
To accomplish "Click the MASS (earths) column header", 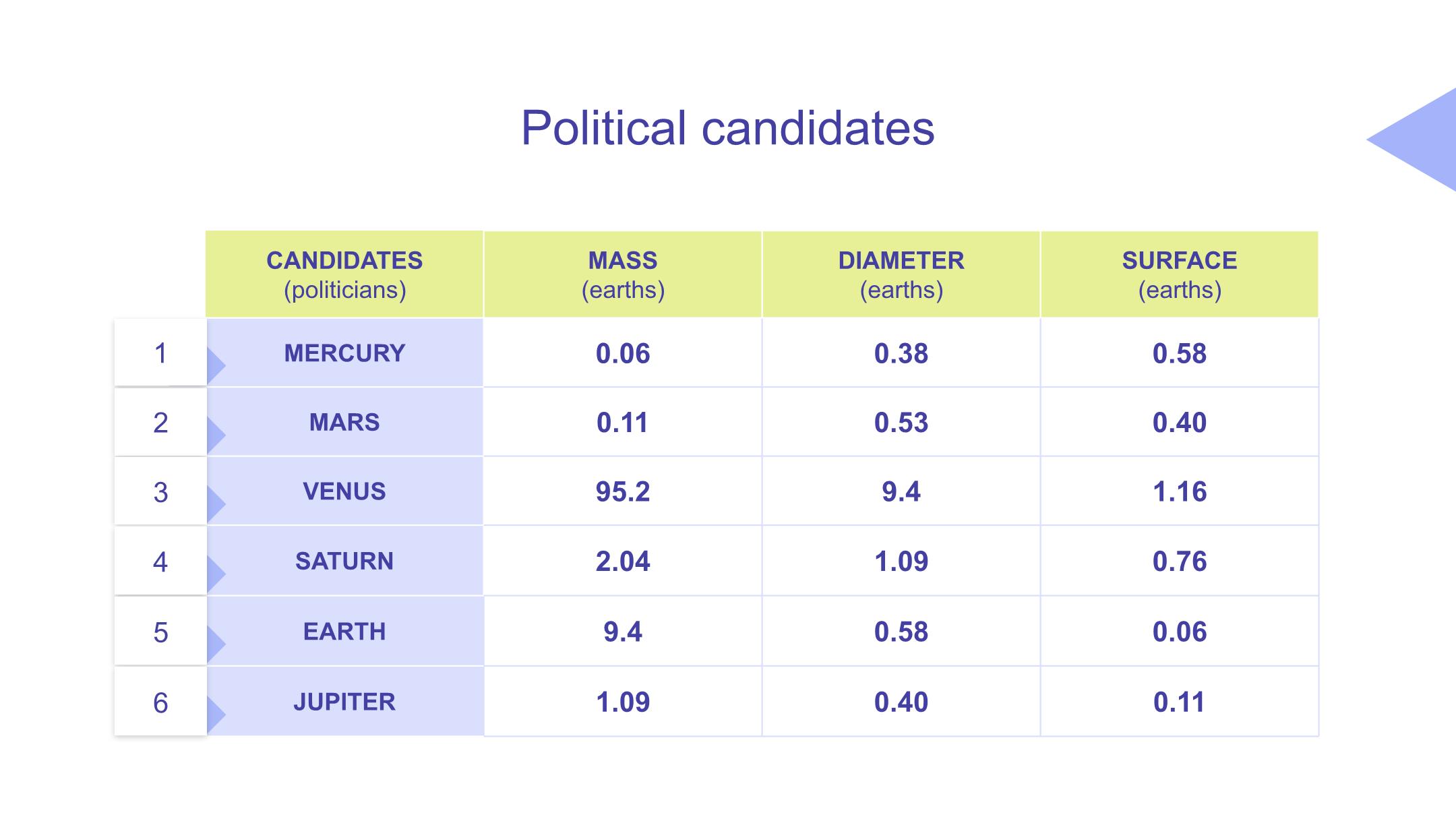I will [x=623, y=274].
